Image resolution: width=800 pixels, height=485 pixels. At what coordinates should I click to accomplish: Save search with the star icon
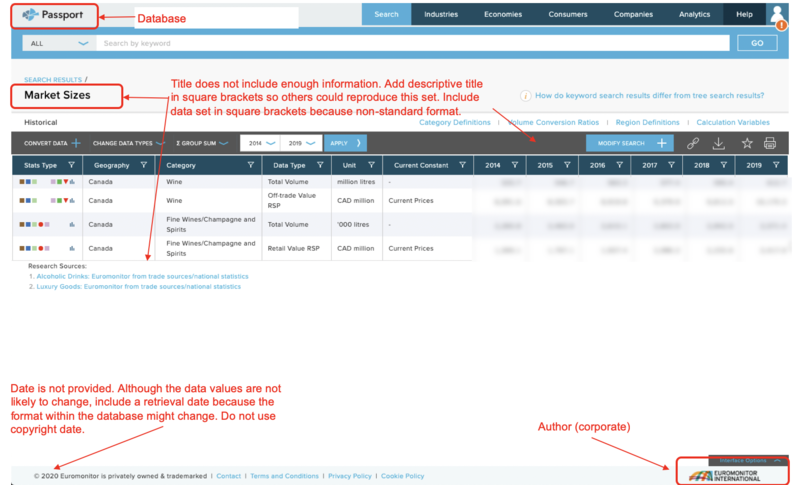tap(747, 143)
